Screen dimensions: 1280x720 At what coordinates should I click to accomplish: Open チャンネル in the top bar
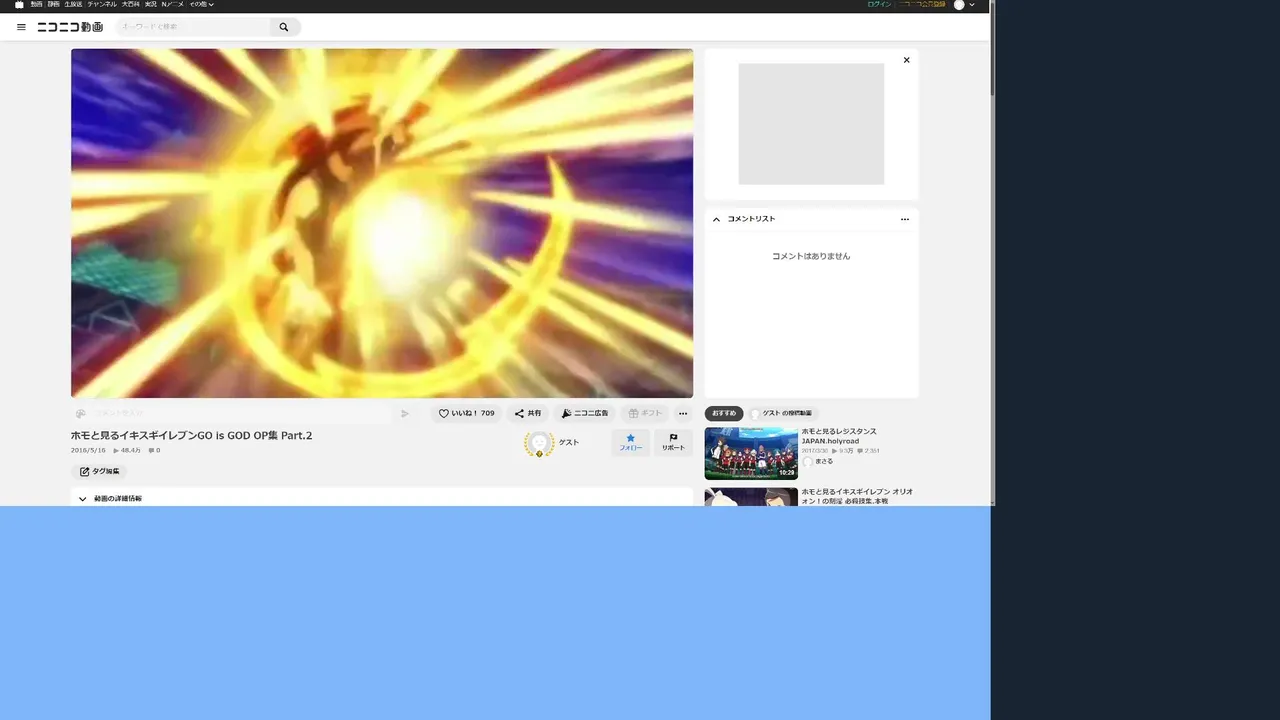102,5
